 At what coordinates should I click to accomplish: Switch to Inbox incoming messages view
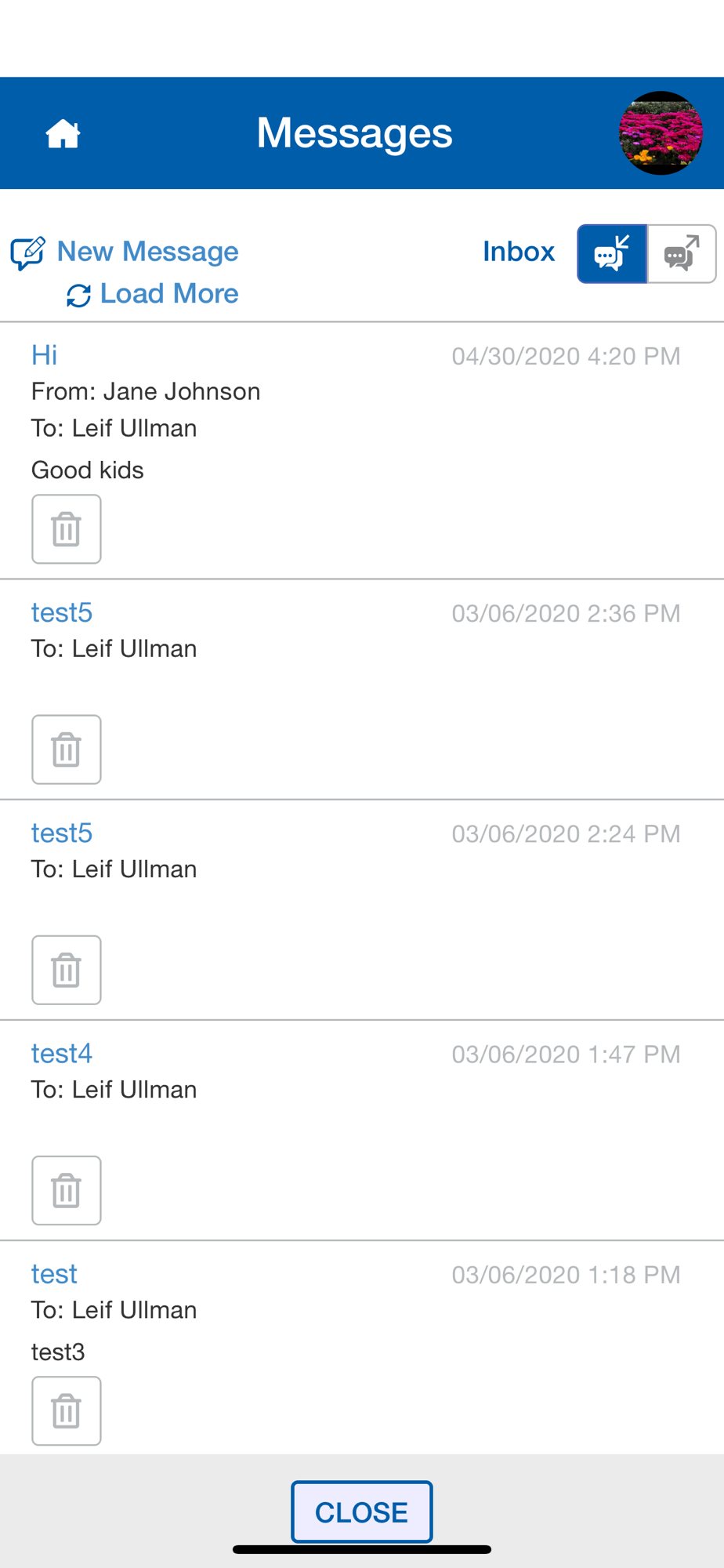point(612,254)
